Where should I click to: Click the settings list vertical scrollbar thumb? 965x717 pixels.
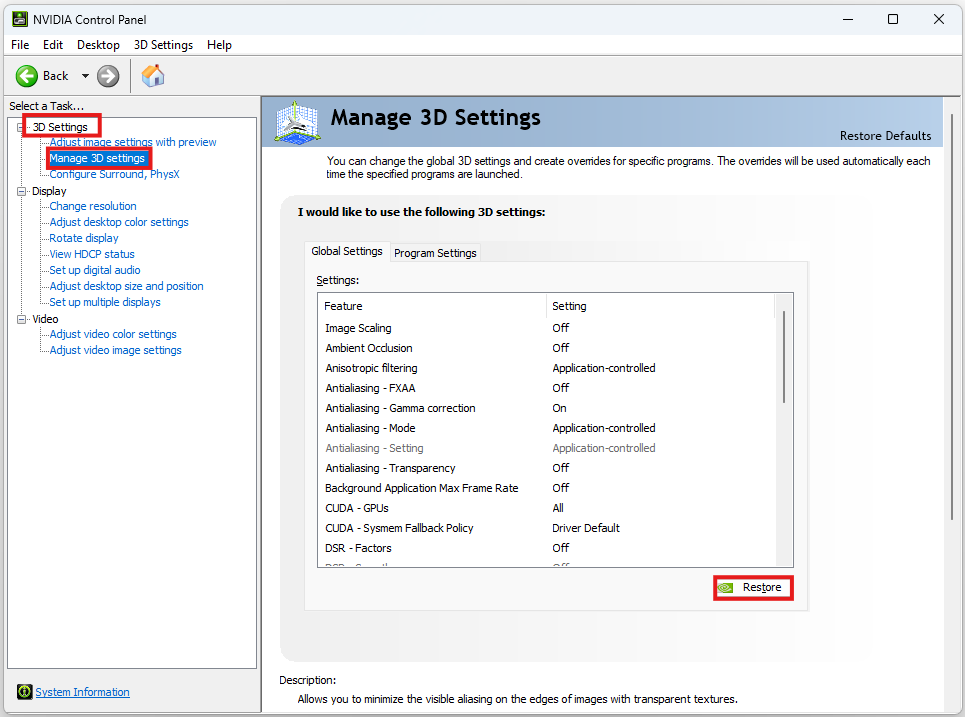pyautogui.click(x=783, y=357)
